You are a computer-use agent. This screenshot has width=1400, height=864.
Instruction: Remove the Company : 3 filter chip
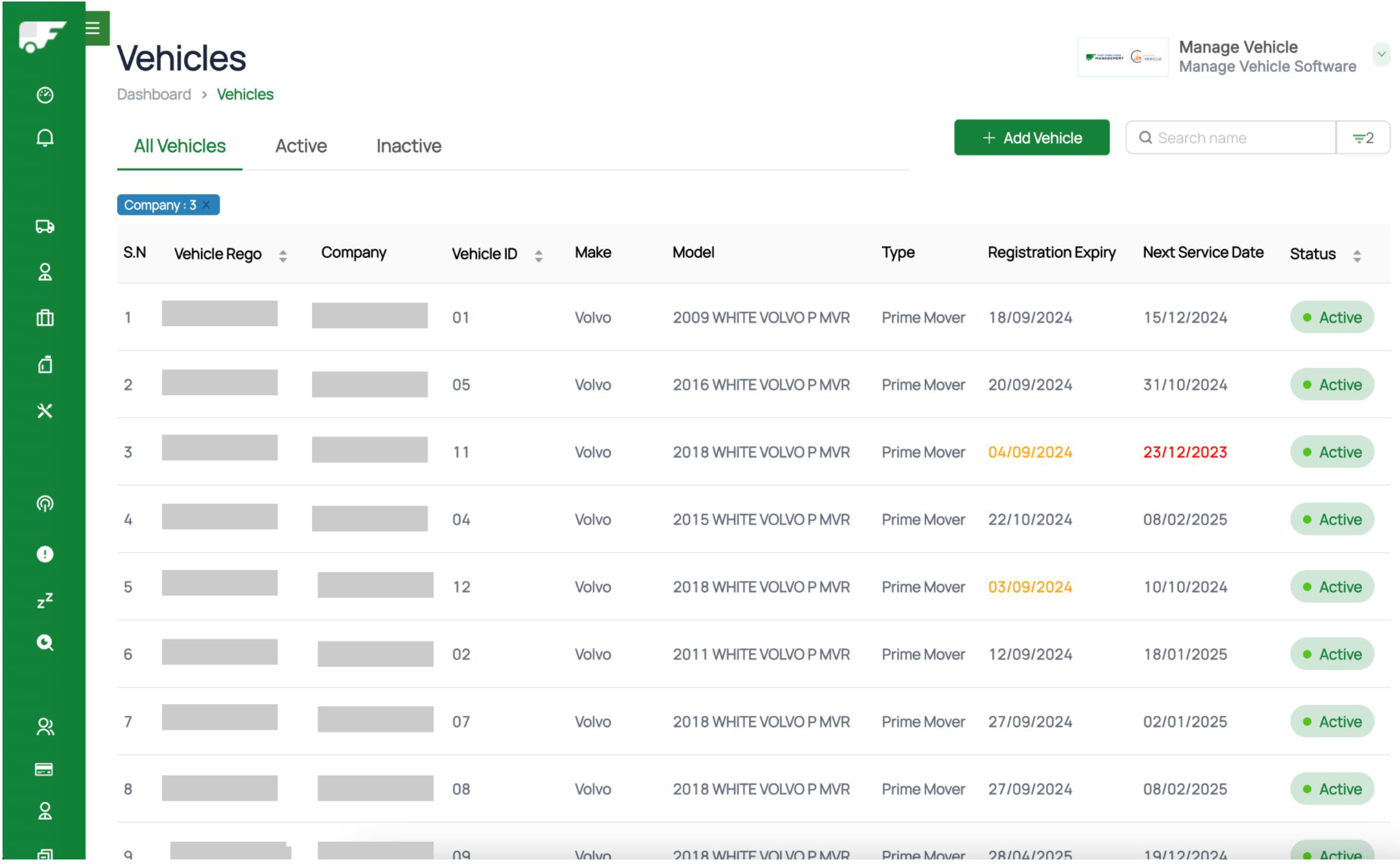(x=207, y=206)
